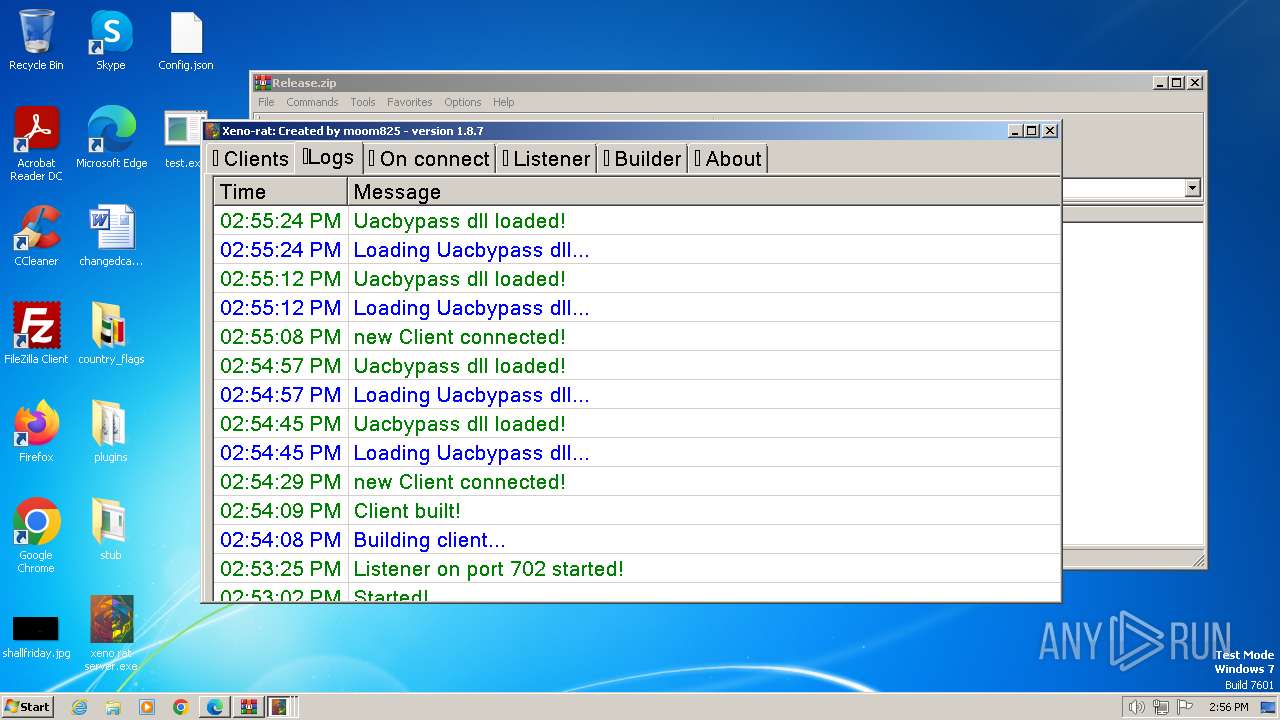Open WinRAR Options menu

[463, 102]
